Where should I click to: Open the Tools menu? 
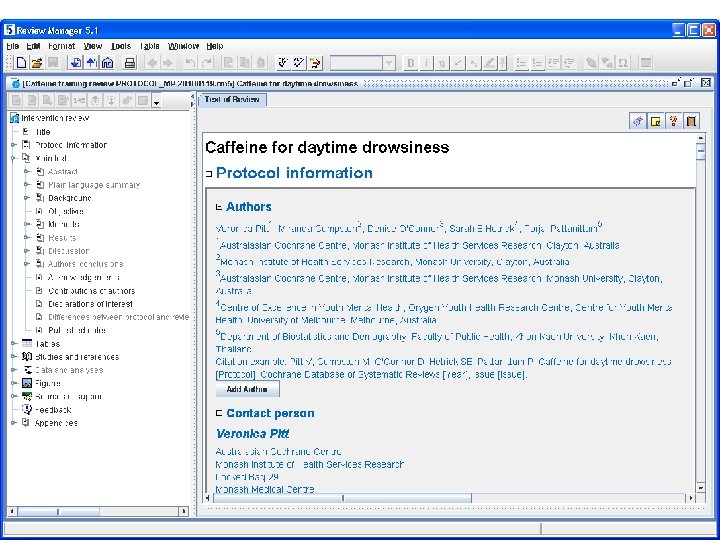tap(121, 46)
